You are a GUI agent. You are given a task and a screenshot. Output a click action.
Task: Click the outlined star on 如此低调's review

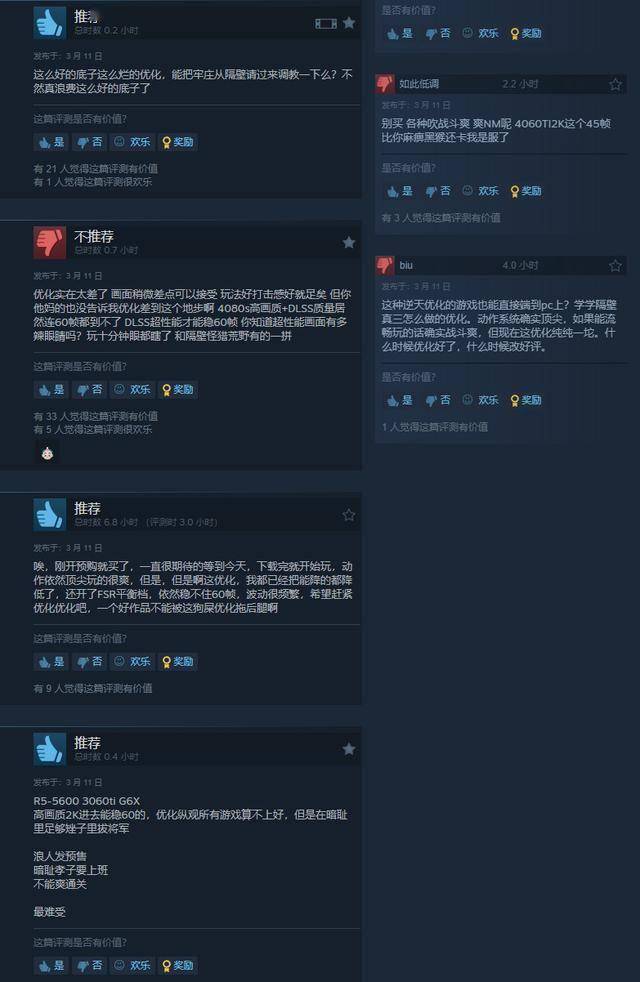pos(616,84)
